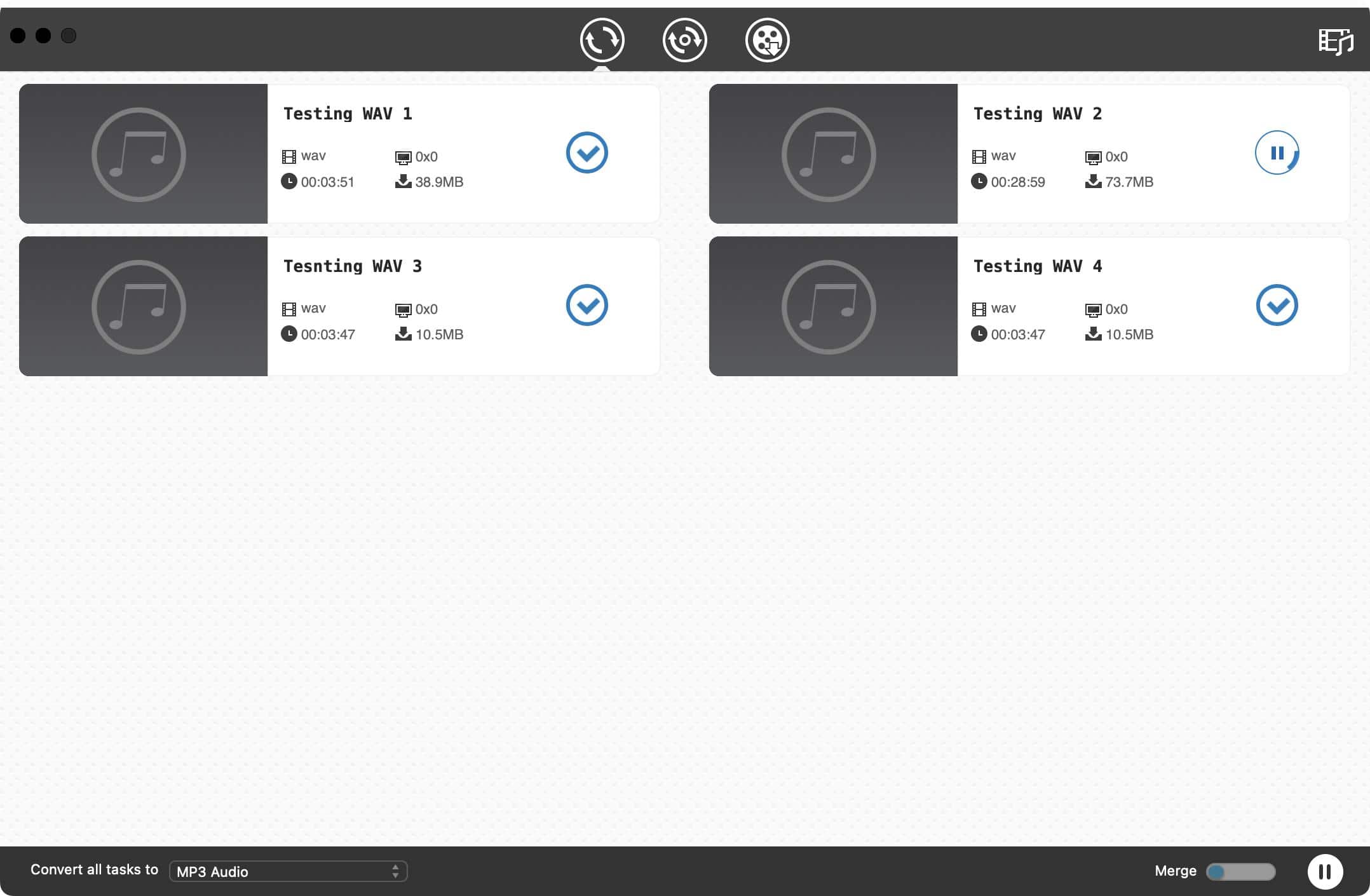Open the video download tab icon
Viewport: 1370px width, 896px height.
click(x=767, y=40)
